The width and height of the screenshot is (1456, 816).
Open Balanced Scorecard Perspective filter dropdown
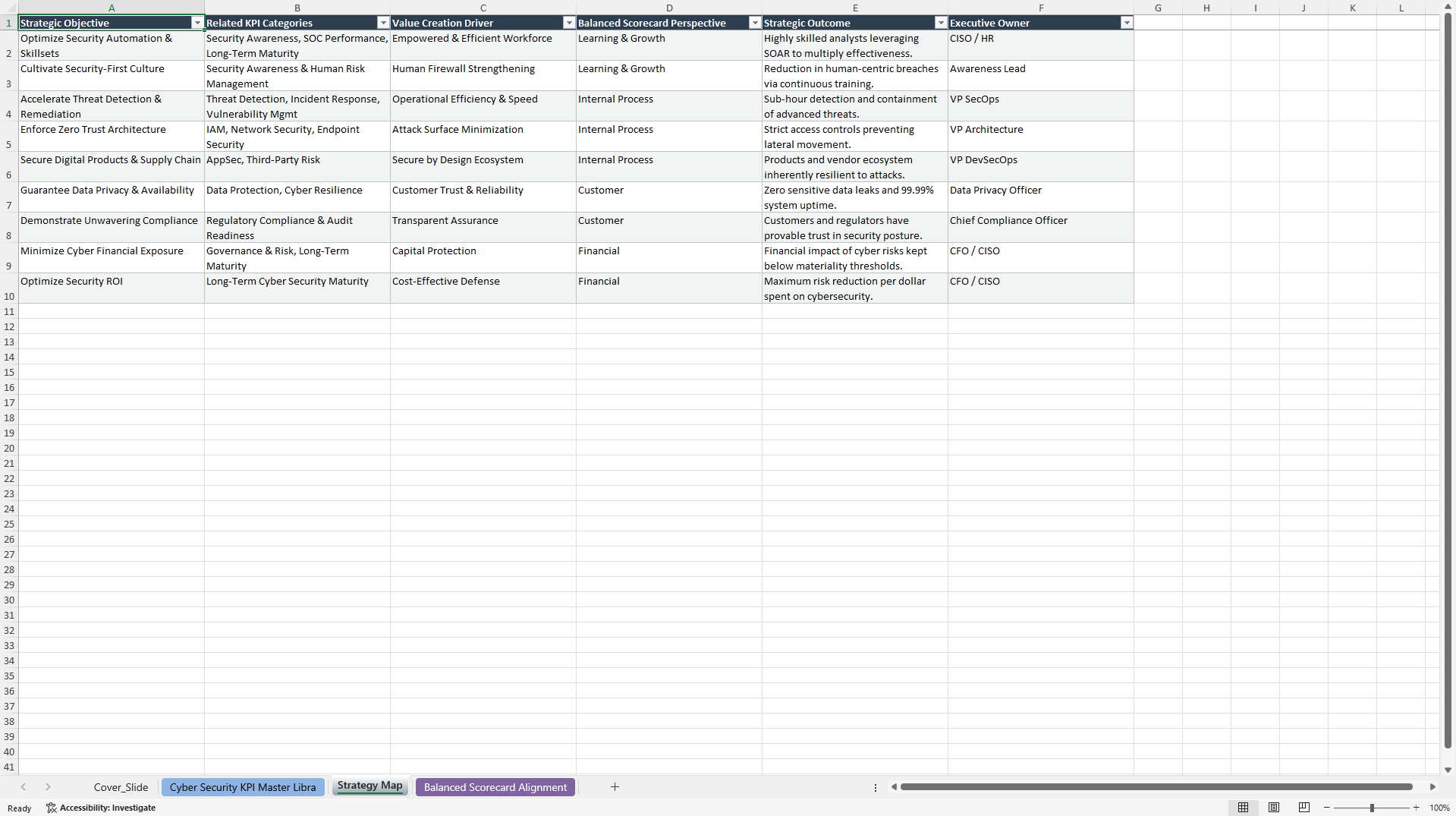755,23
